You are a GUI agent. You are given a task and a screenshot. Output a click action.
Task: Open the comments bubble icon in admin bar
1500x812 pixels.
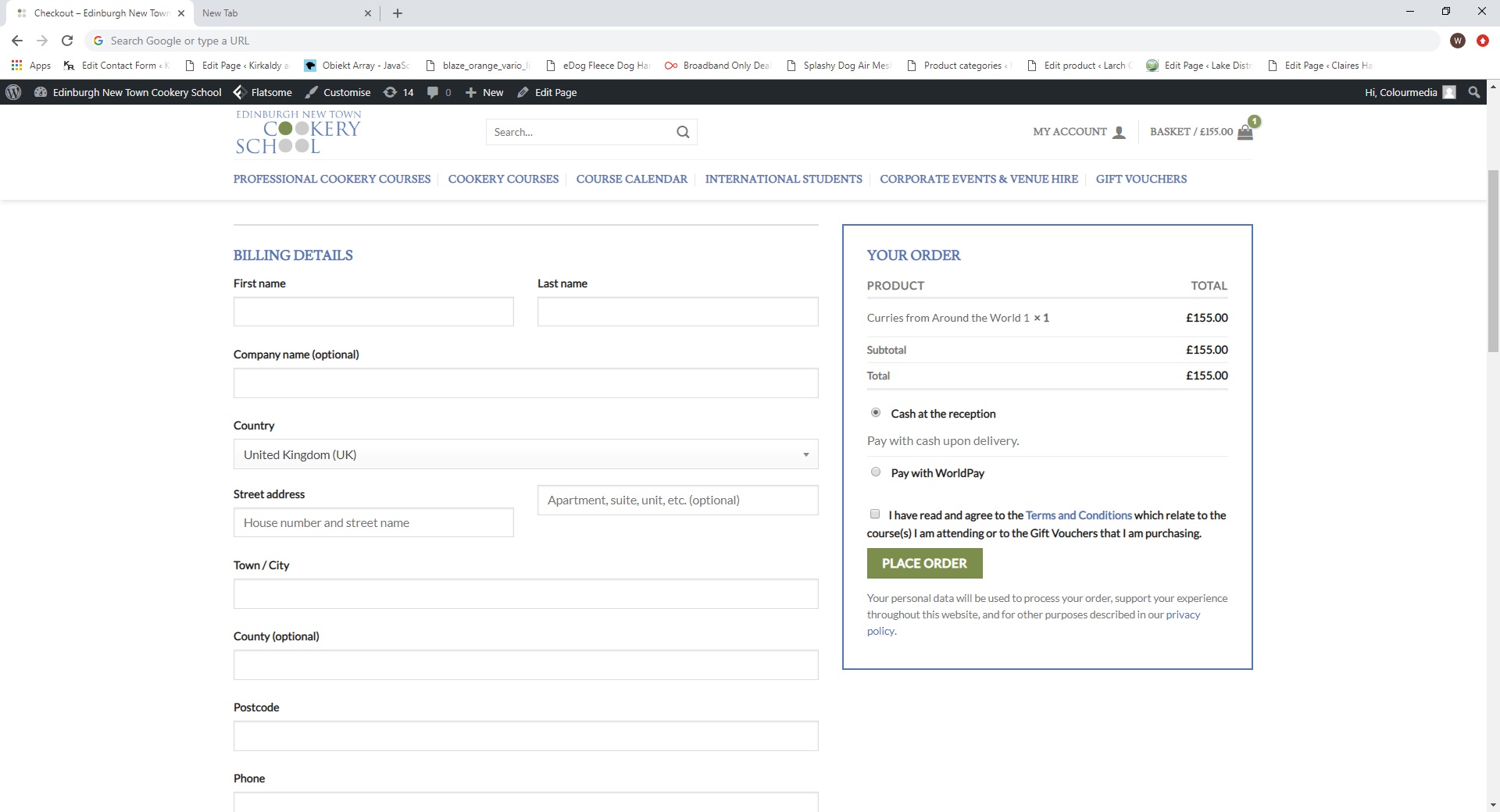click(433, 92)
